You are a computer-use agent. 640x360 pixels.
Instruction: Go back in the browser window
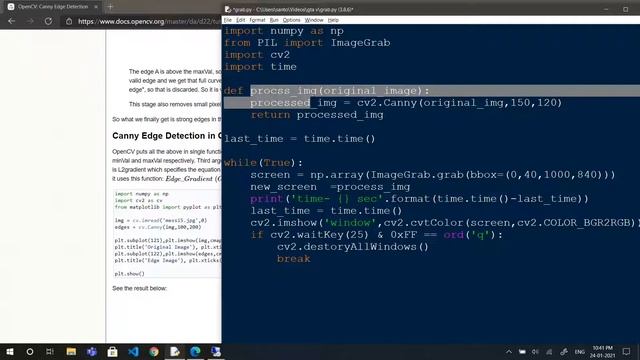tap(11, 21)
